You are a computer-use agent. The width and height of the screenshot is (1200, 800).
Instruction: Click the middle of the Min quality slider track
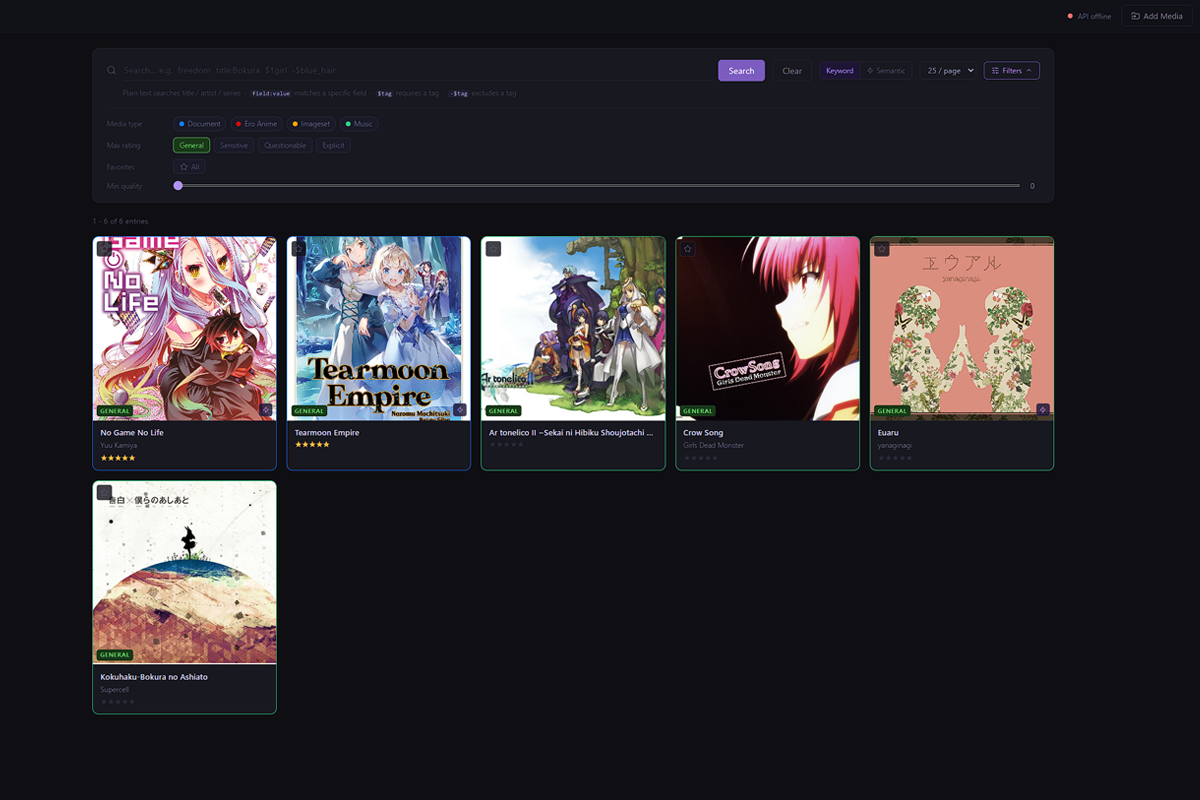click(x=599, y=185)
